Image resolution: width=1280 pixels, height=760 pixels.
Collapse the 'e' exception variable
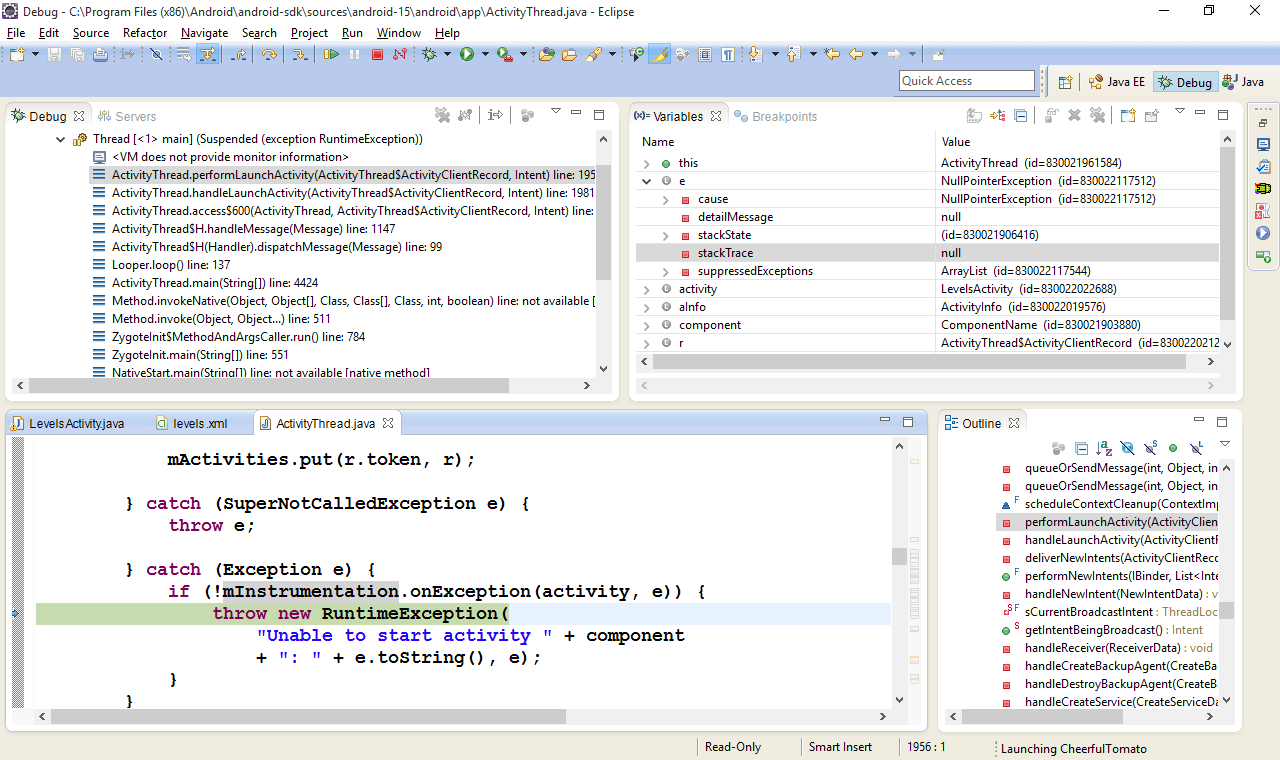647,181
